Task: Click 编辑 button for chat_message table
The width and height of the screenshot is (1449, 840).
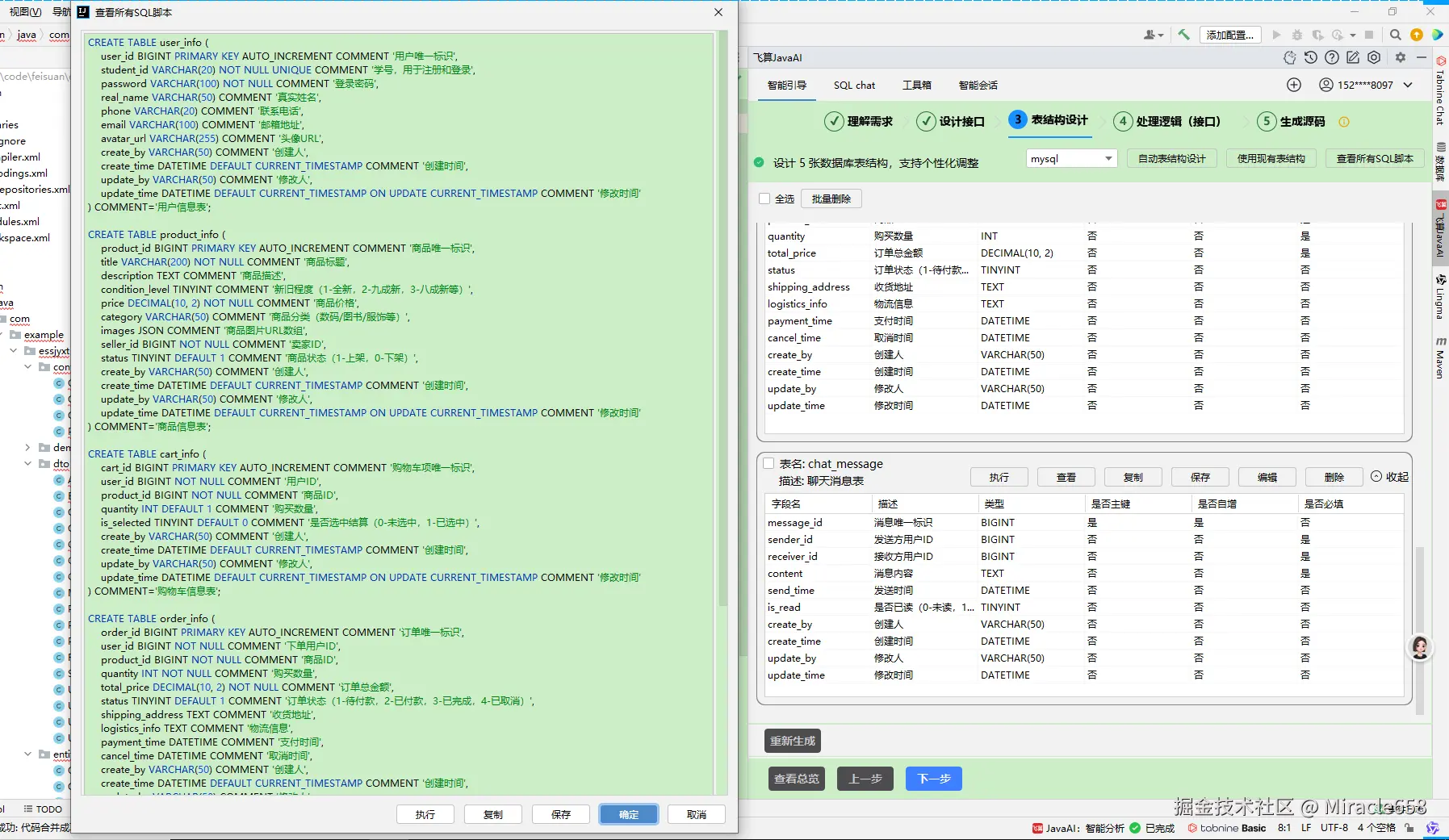Action: (x=1267, y=478)
